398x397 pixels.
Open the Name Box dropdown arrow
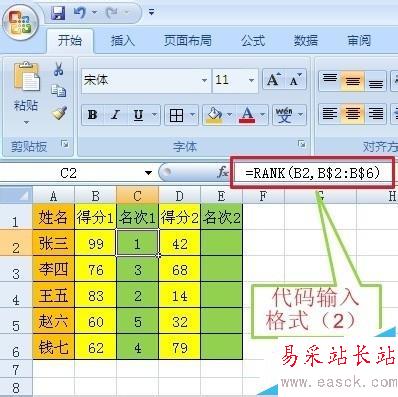(148, 173)
